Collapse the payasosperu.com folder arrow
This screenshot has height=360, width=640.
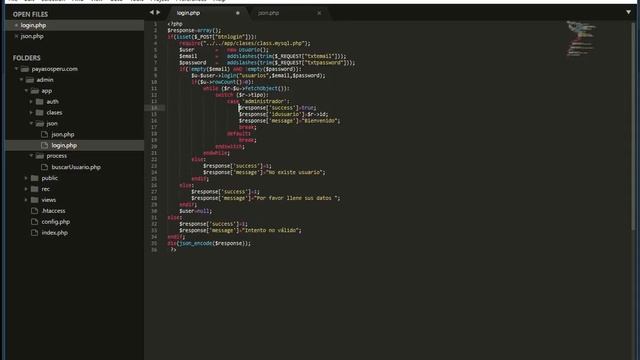(x=16, y=69)
